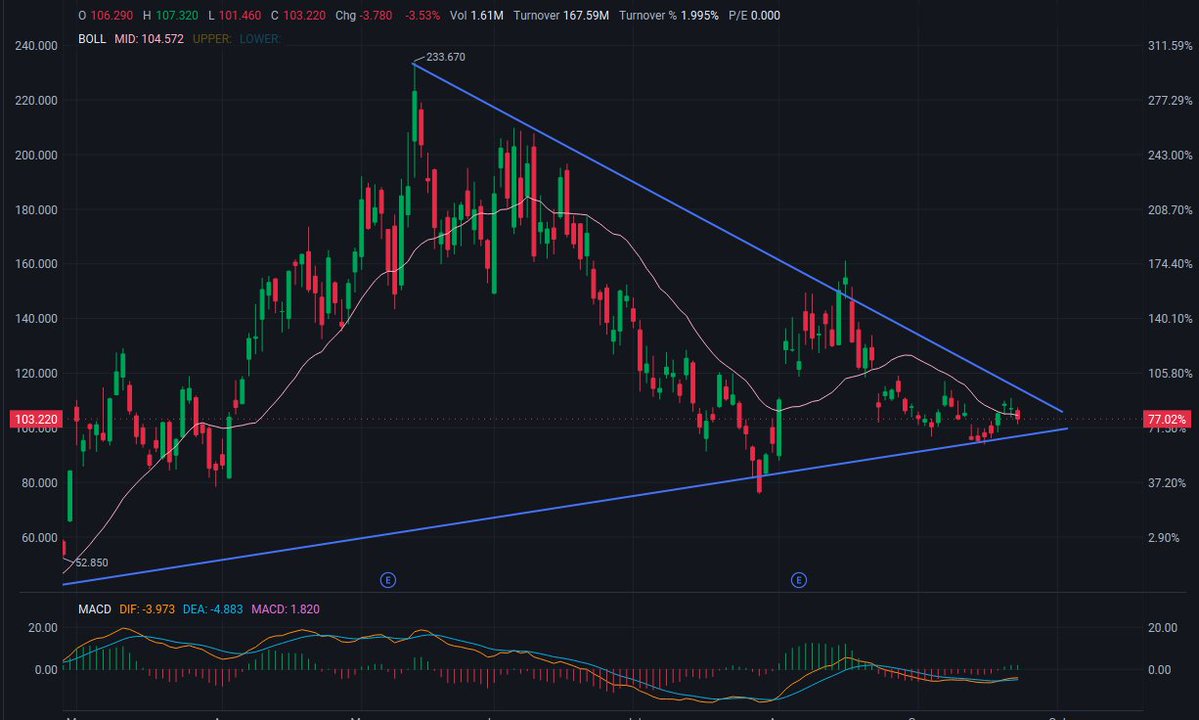Click the 'Turnover % 1.995%' readout
Viewport: 1199px width, 720px height.
(x=669, y=15)
